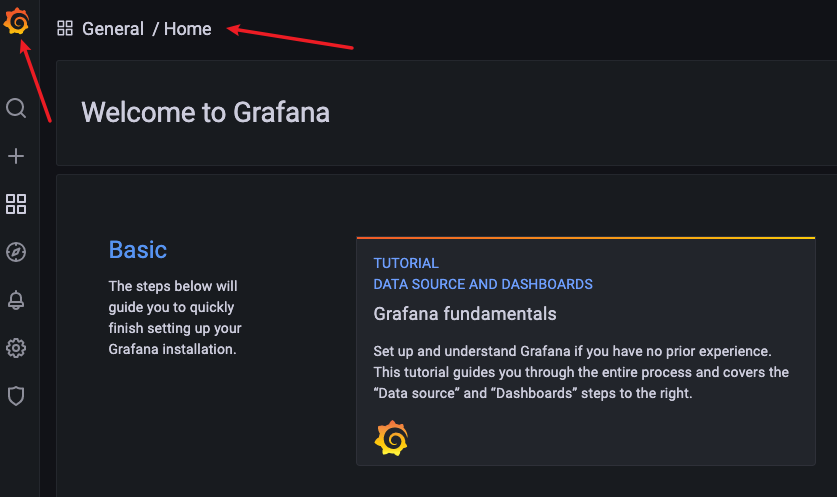Select the Home breadcrumb title

click(x=187, y=29)
